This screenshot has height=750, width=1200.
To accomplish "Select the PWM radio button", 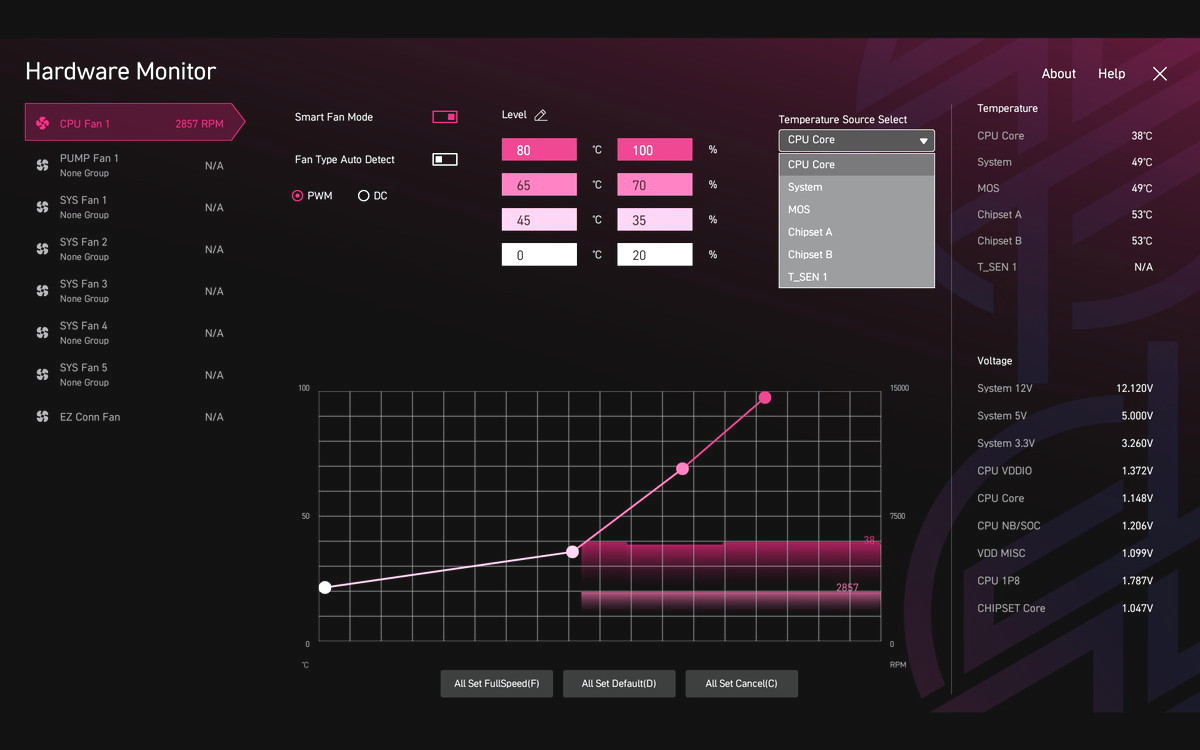I will click(x=297, y=196).
